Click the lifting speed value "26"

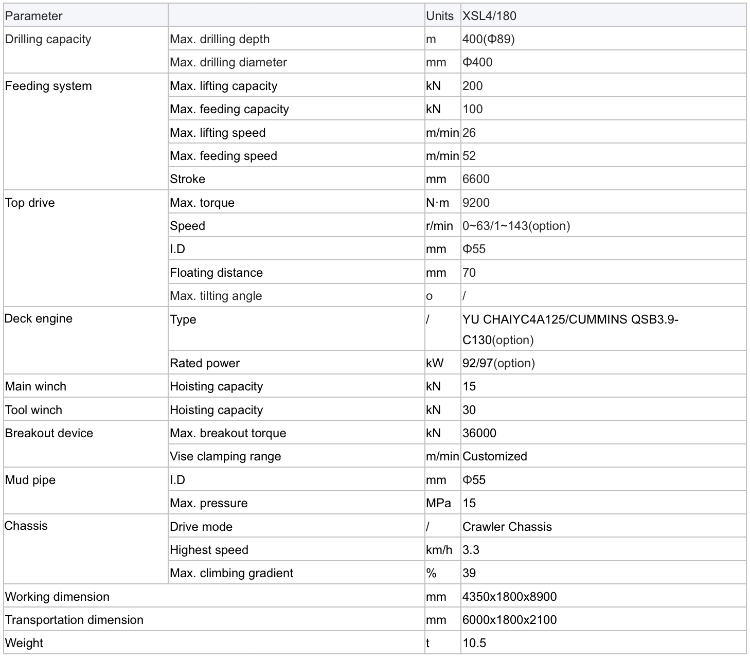click(x=469, y=133)
